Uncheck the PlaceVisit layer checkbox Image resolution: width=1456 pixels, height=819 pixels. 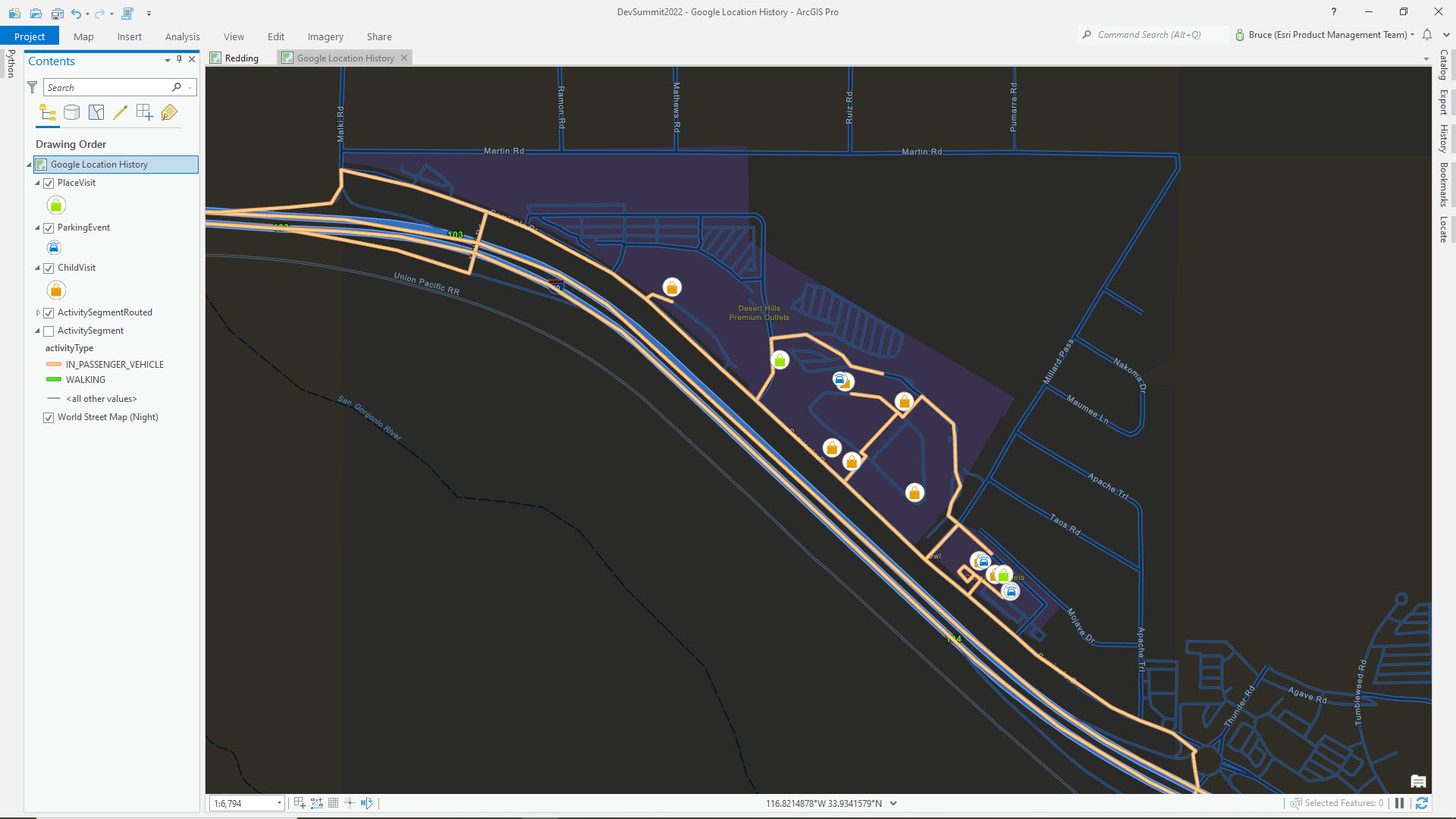(x=49, y=184)
